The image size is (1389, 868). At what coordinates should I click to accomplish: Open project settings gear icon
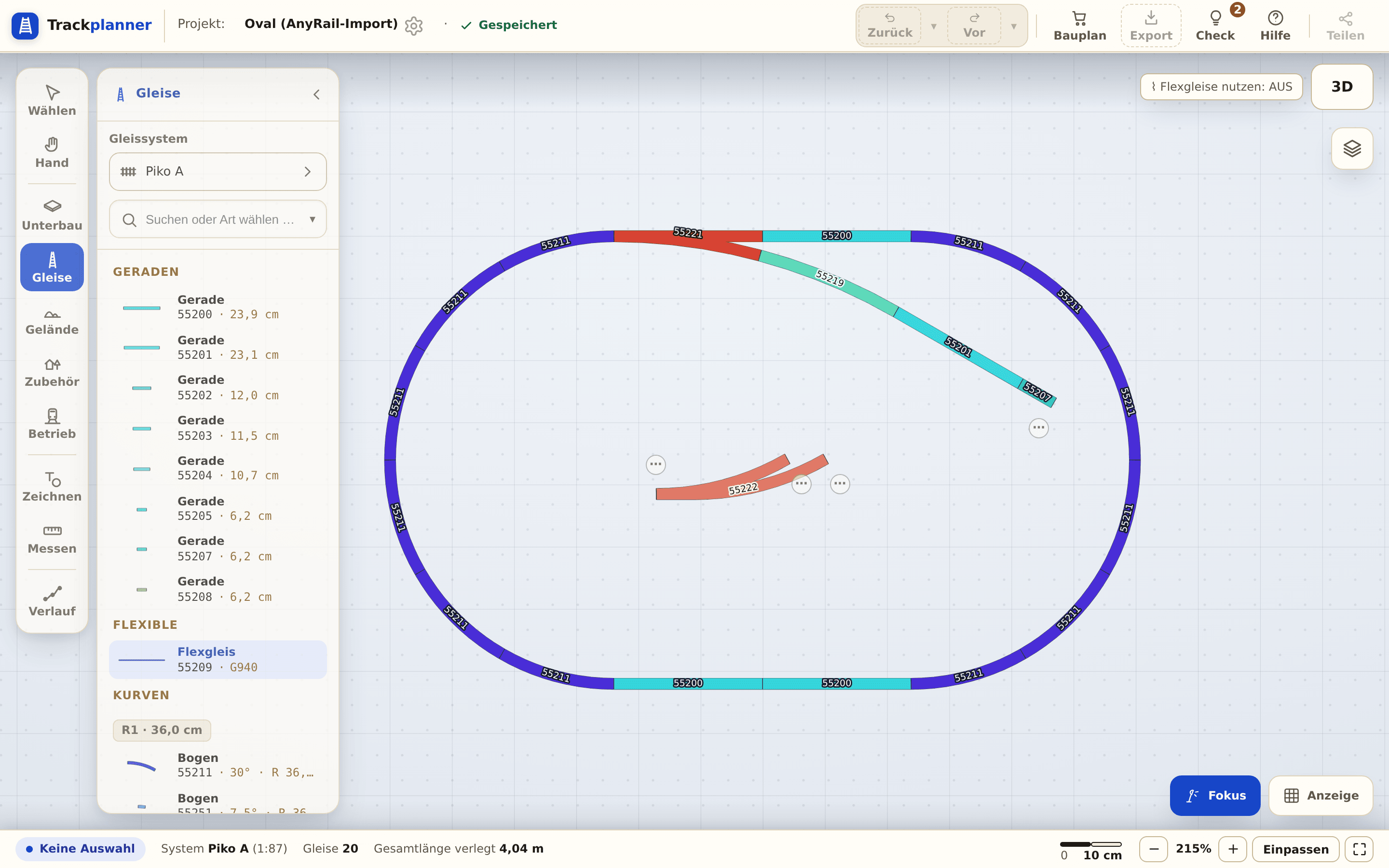pyautogui.click(x=413, y=25)
